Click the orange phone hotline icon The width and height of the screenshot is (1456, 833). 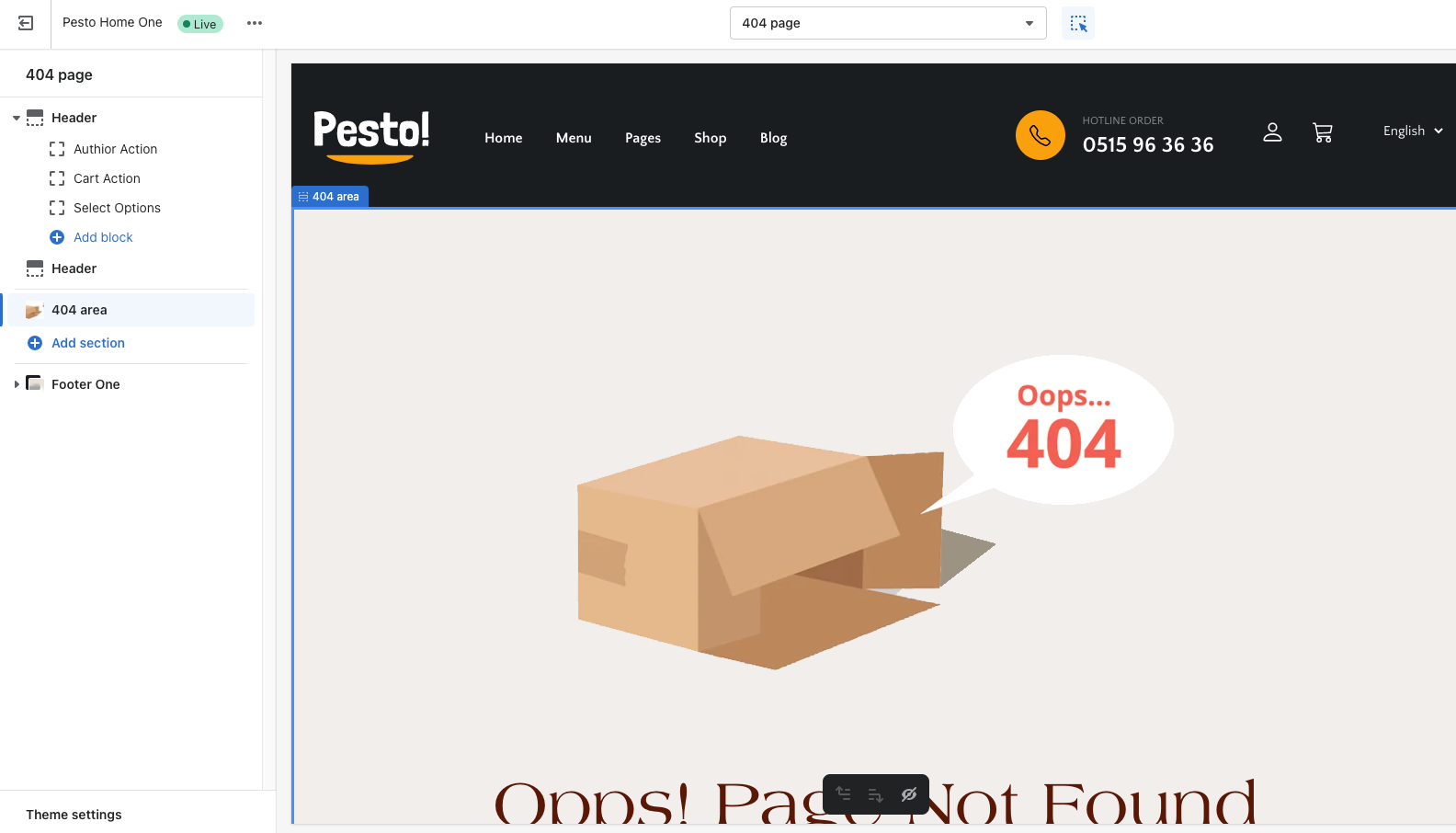pos(1040,135)
